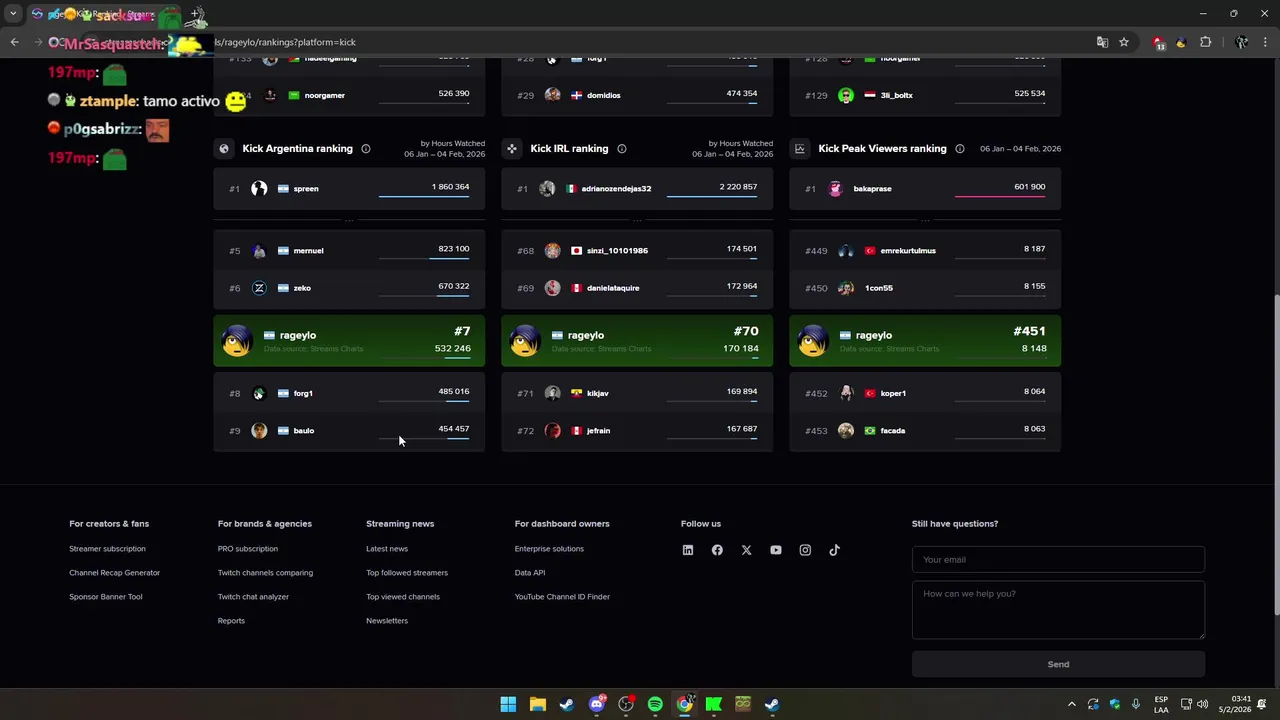
Task: Click the X (Twitter) social icon
Action: tap(746, 550)
